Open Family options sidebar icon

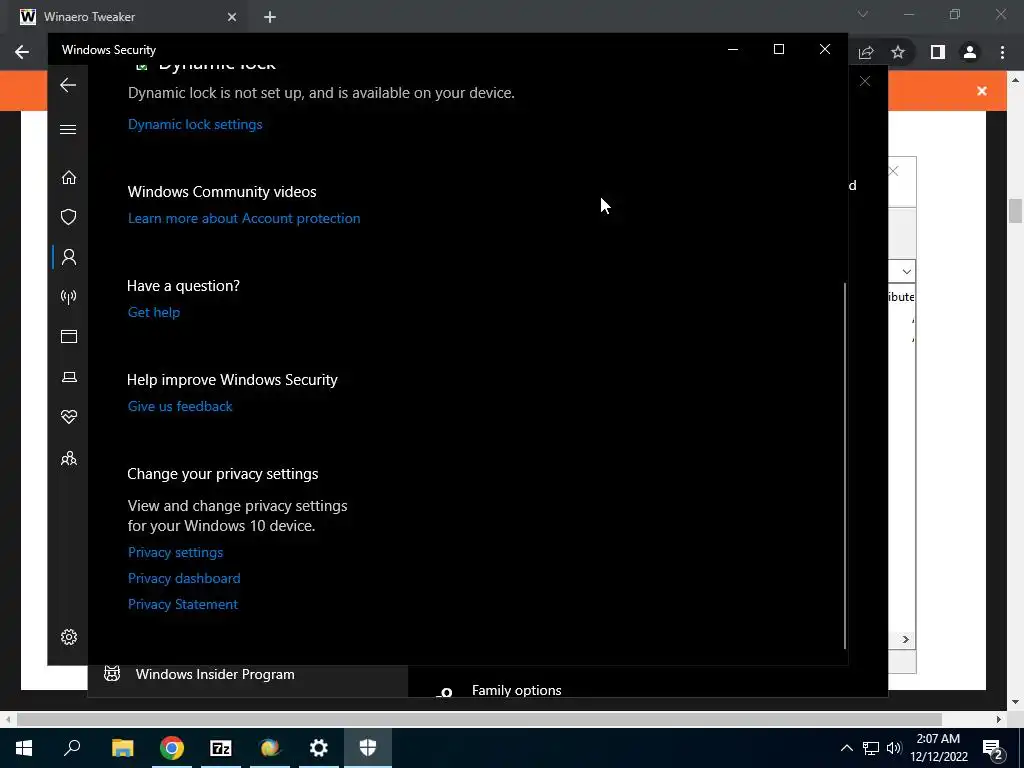click(x=69, y=458)
